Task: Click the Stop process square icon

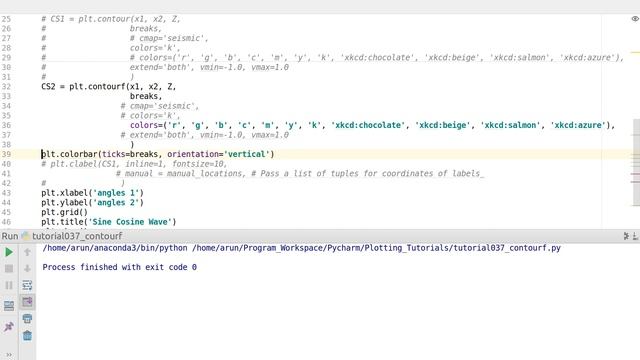Action: 9,269
